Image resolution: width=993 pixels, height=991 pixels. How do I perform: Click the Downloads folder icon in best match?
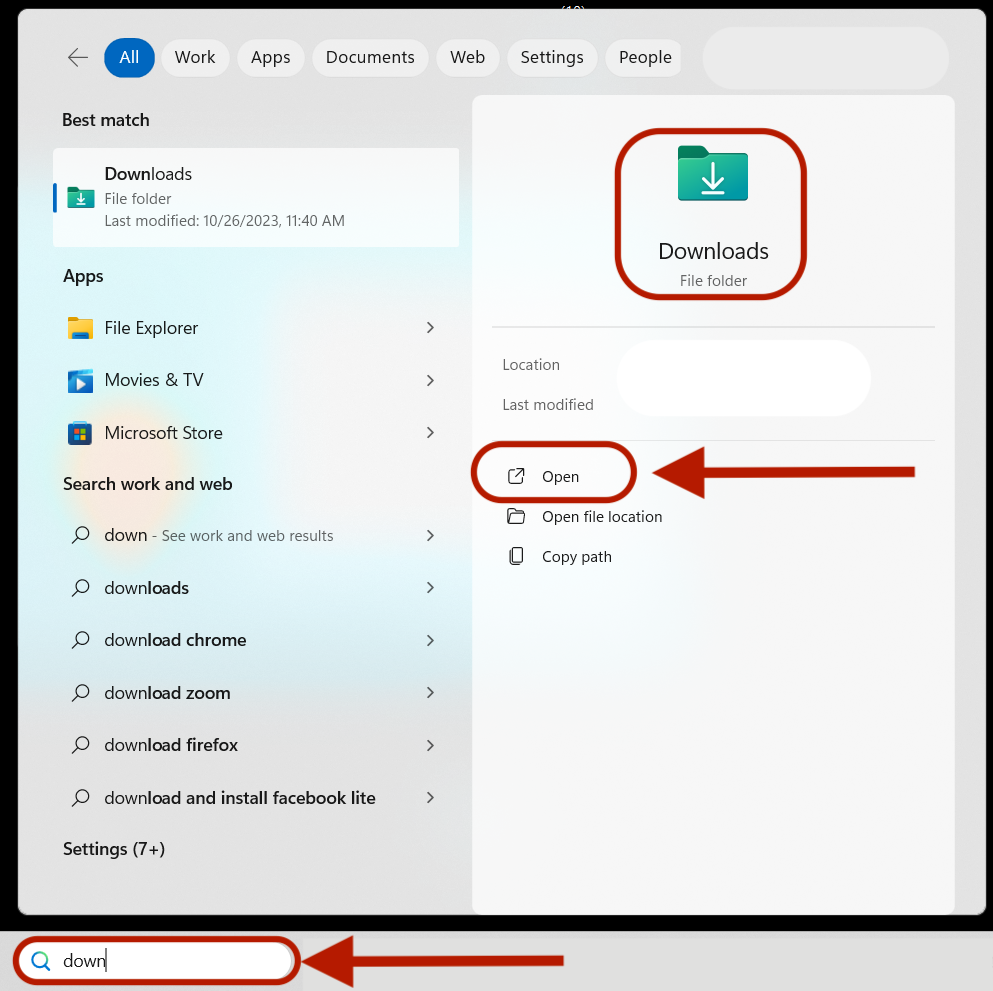point(80,198)
